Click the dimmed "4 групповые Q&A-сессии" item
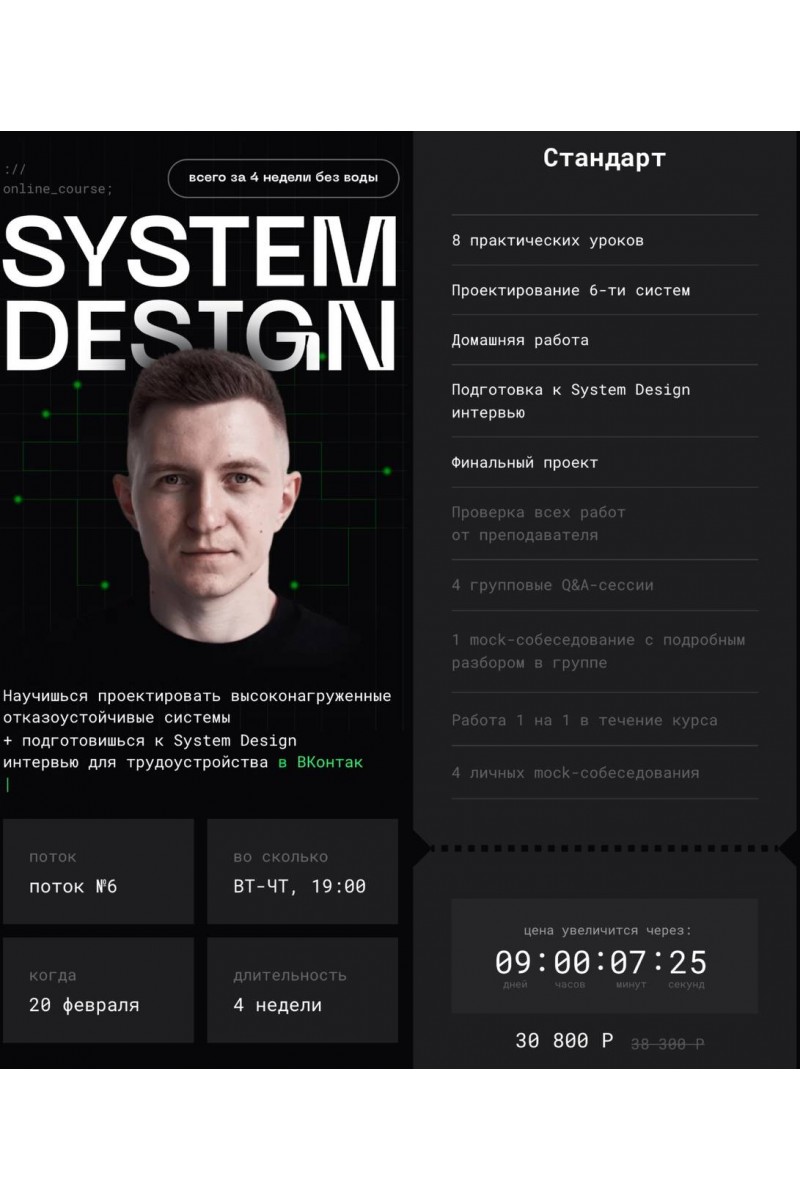The image size is (800, 1200). 552,585
